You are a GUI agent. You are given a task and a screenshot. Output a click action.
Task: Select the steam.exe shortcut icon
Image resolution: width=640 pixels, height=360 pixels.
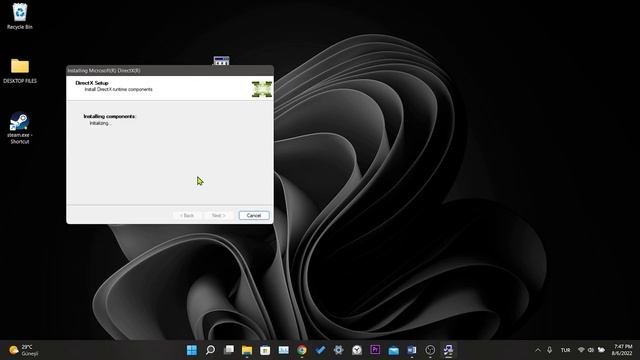point(20,128)
